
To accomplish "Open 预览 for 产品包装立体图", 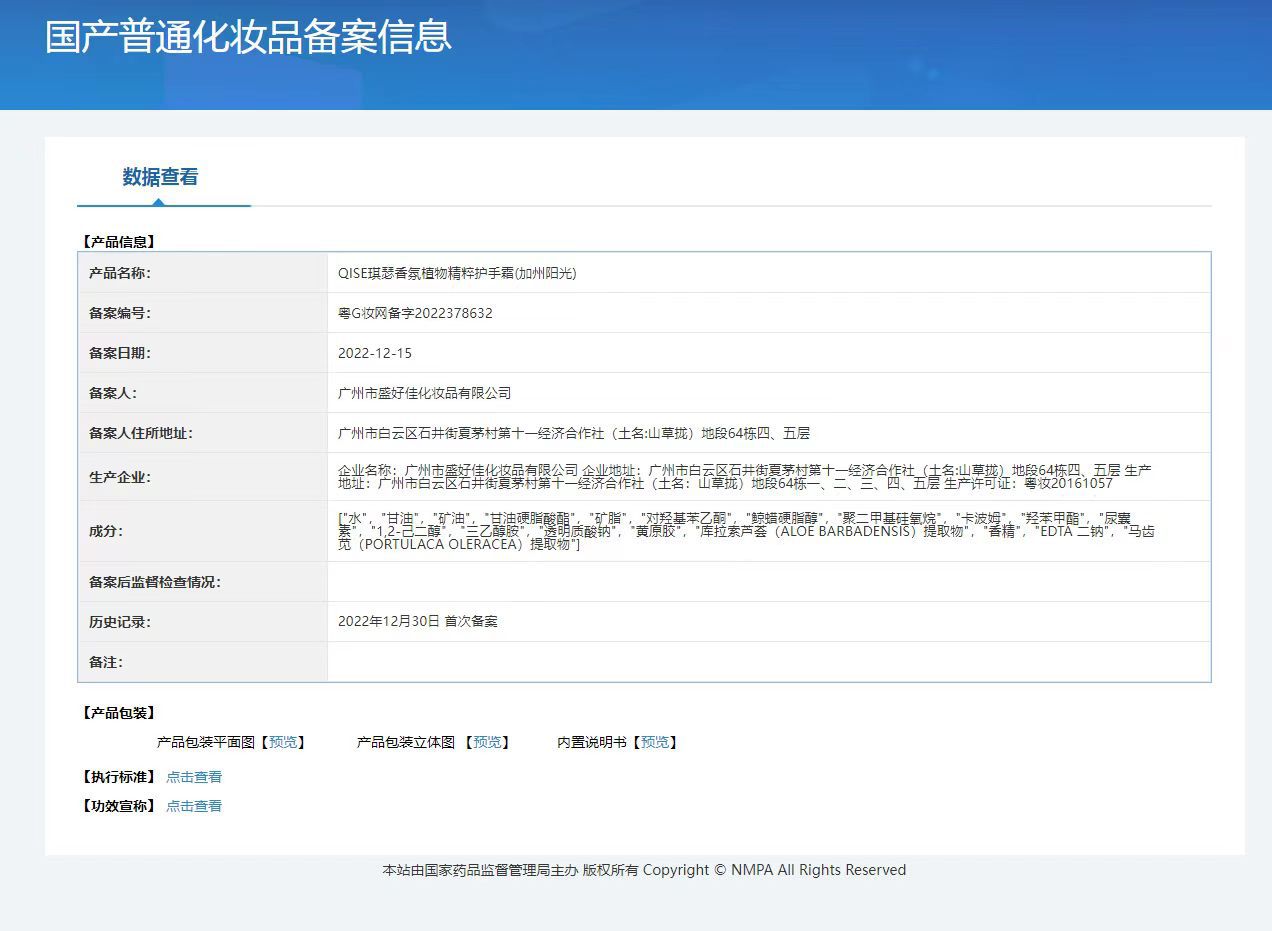I will 487,742.
